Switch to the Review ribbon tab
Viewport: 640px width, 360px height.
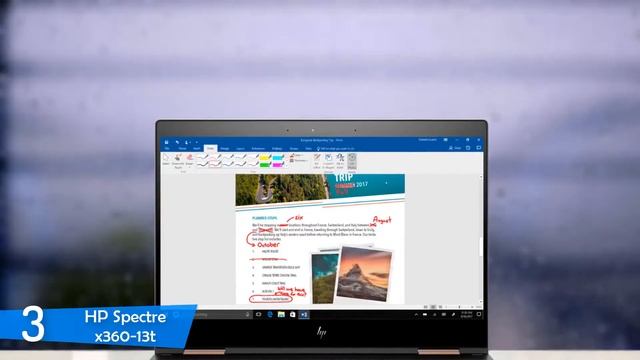[x=294, y=149]
